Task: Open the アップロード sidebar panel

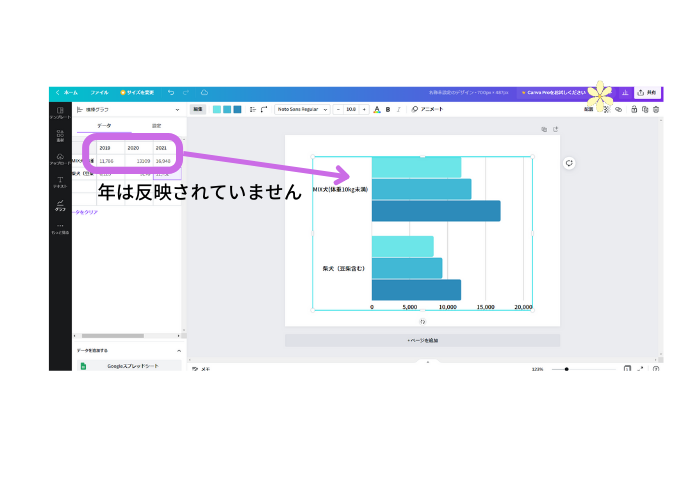Action: [x=60, y=159]
